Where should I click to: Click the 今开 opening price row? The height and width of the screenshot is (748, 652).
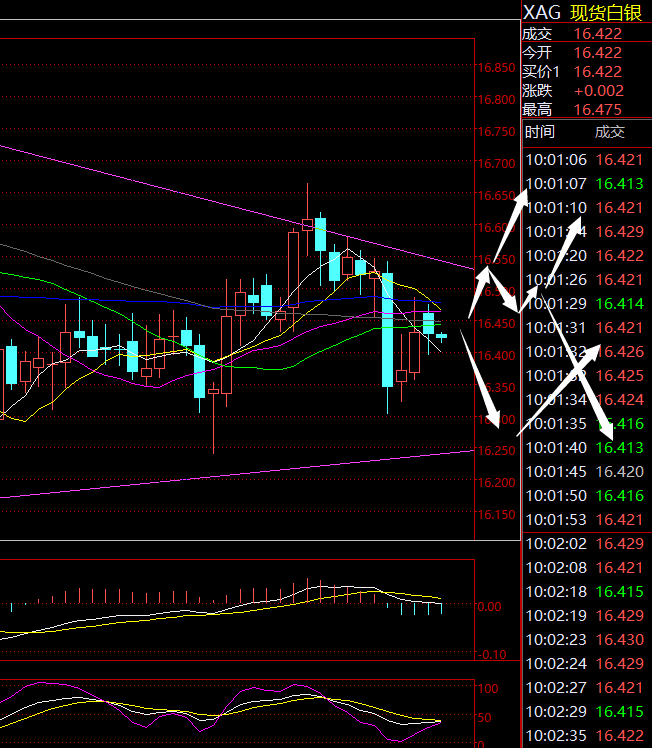click(x=586, y=53)
